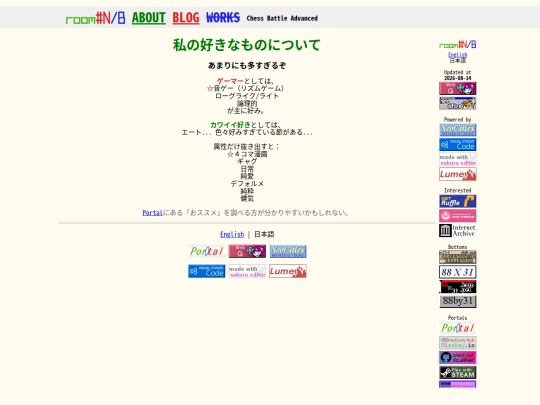Open the NeoCities badge in the sidebar
This screenshot has width=540, height=405.
click(457, 130)
